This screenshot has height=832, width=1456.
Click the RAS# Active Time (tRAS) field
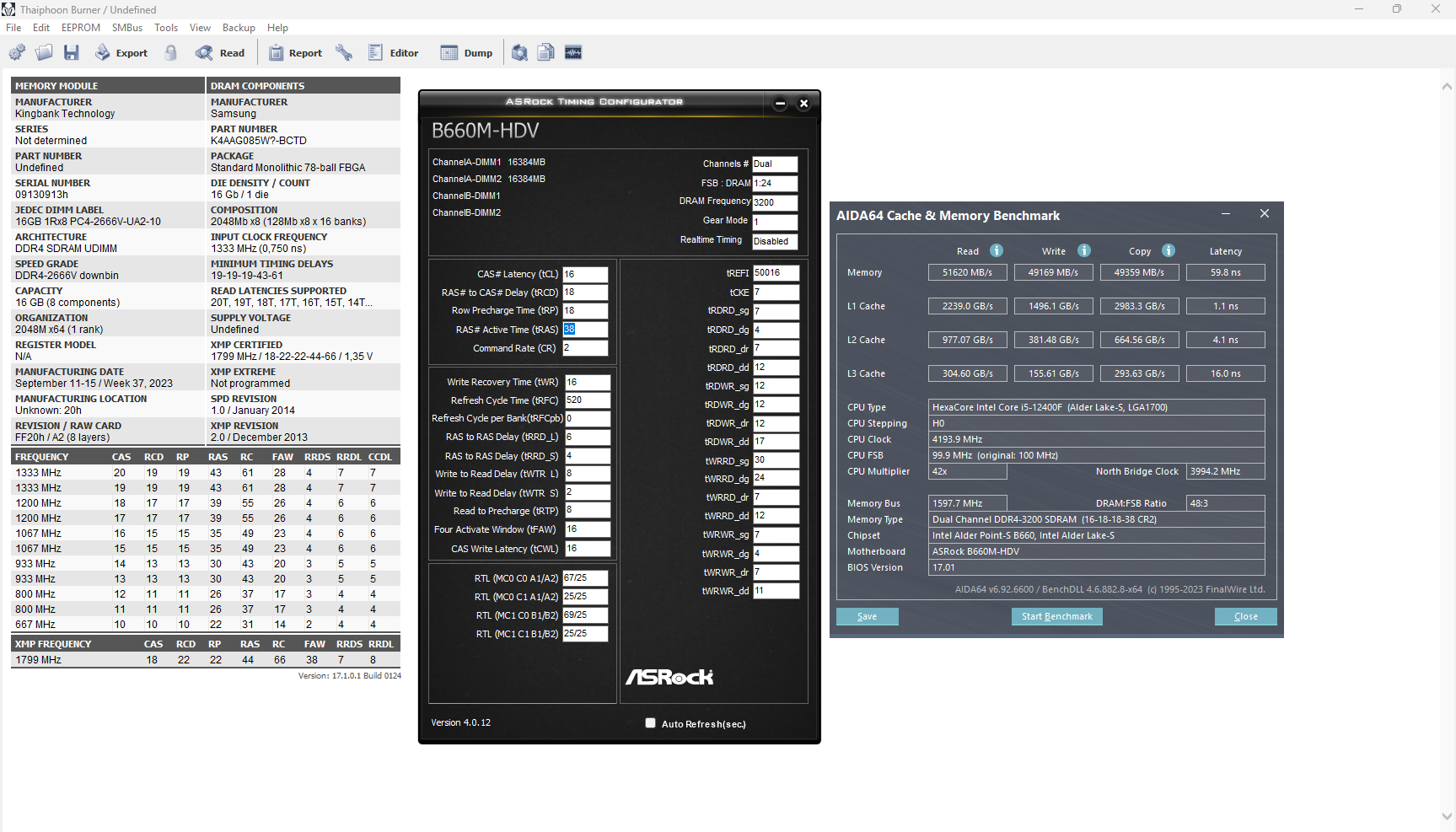point(585,330)
